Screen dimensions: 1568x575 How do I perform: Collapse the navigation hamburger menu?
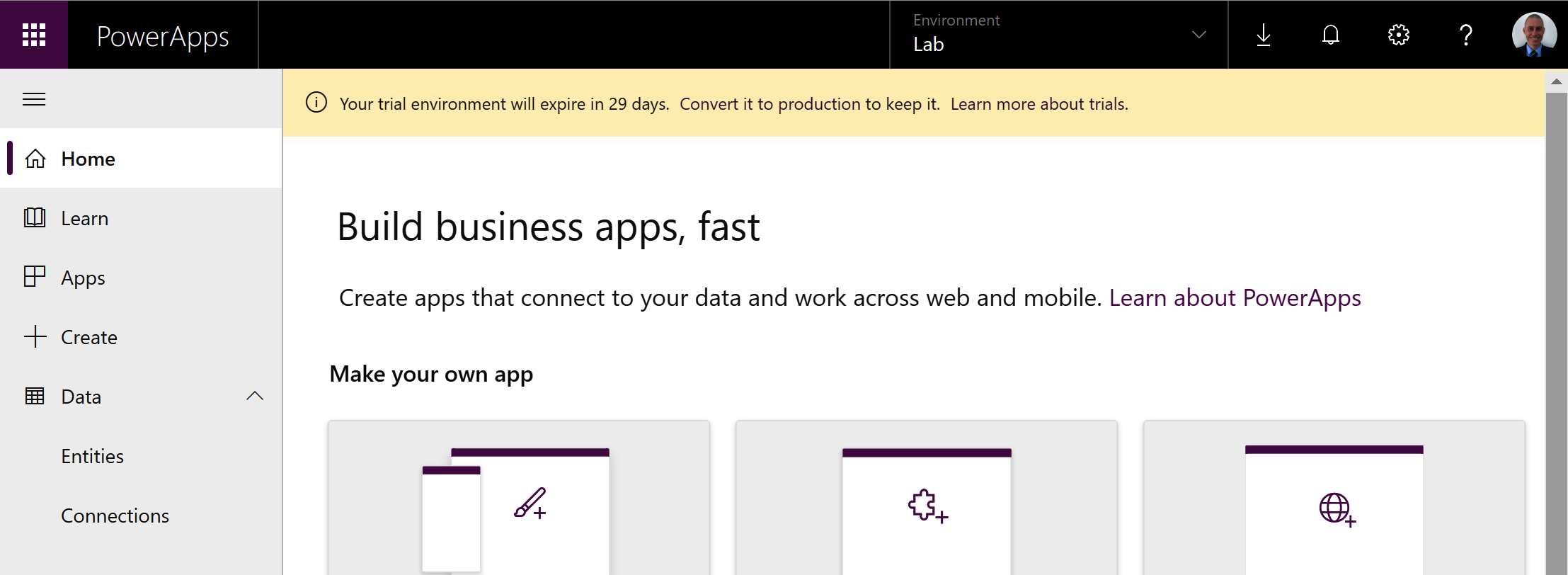pyautogui.click(x=34, y=99)
